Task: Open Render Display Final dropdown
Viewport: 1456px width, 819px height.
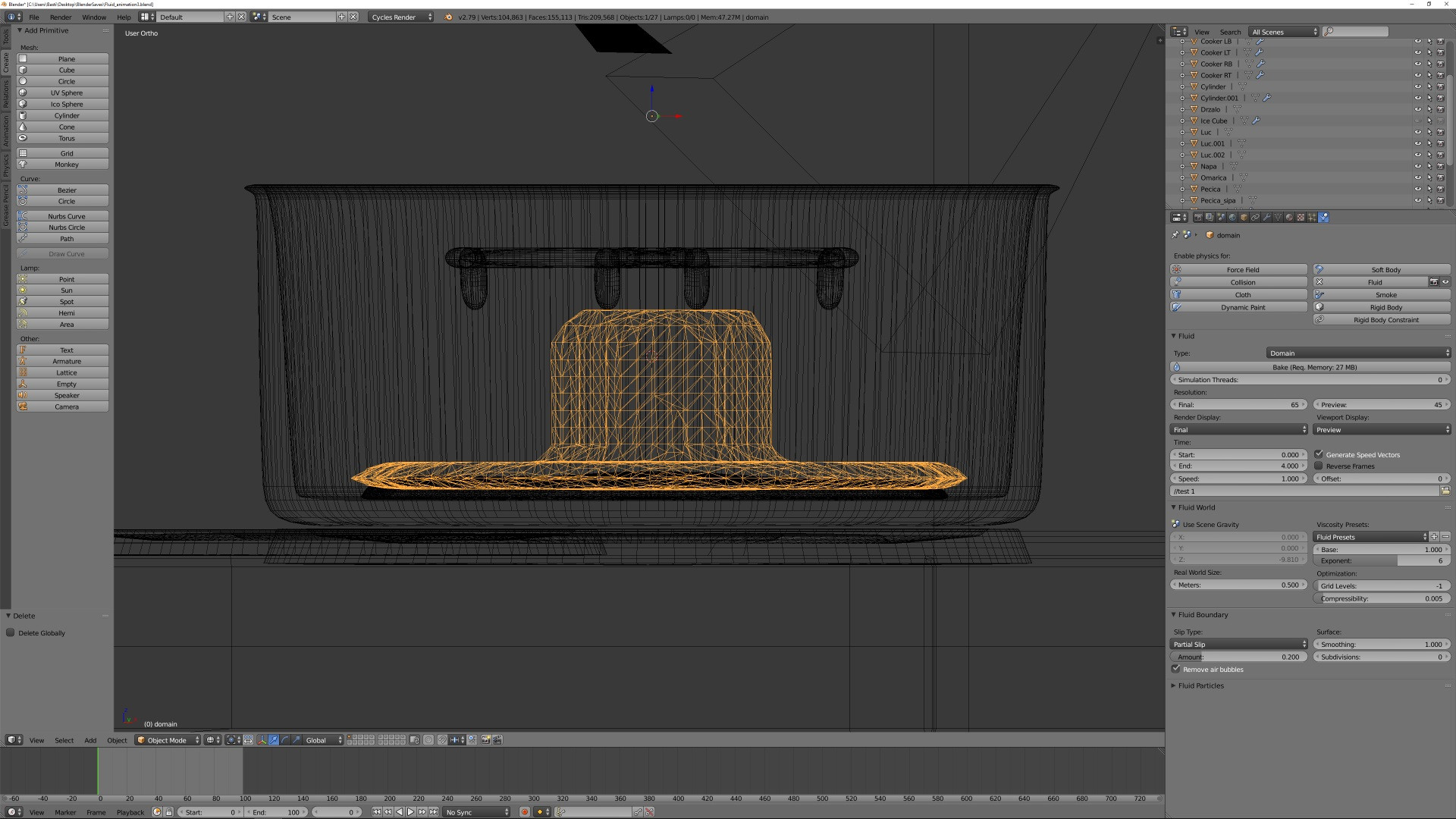Action: tap(1239, 429)
